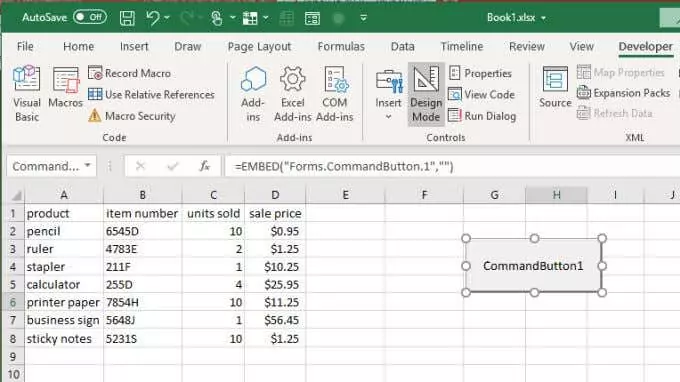Open Excel Add-ins gear button

point(293,94)
